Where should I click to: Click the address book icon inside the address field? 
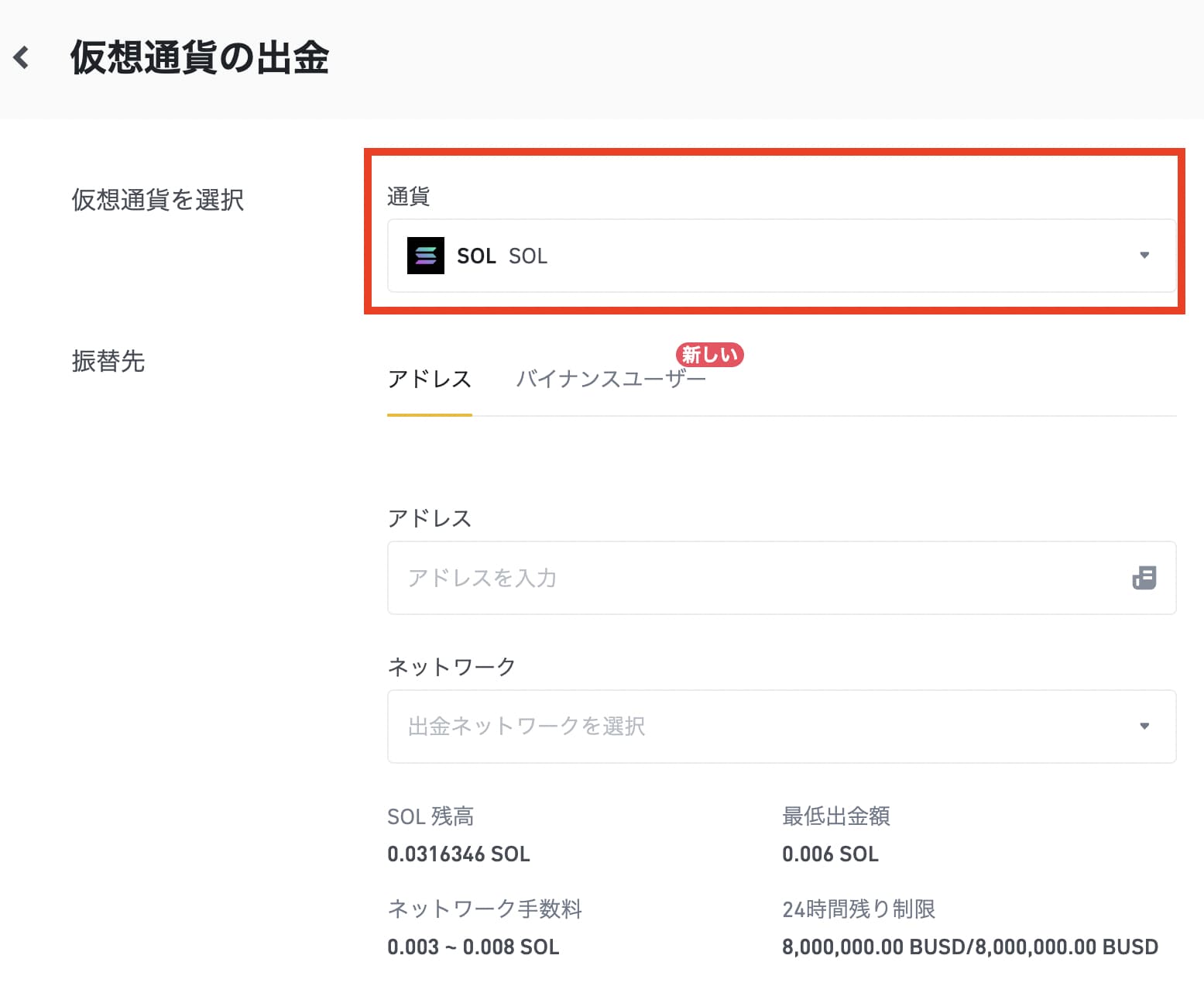[x=1145, y=578]
